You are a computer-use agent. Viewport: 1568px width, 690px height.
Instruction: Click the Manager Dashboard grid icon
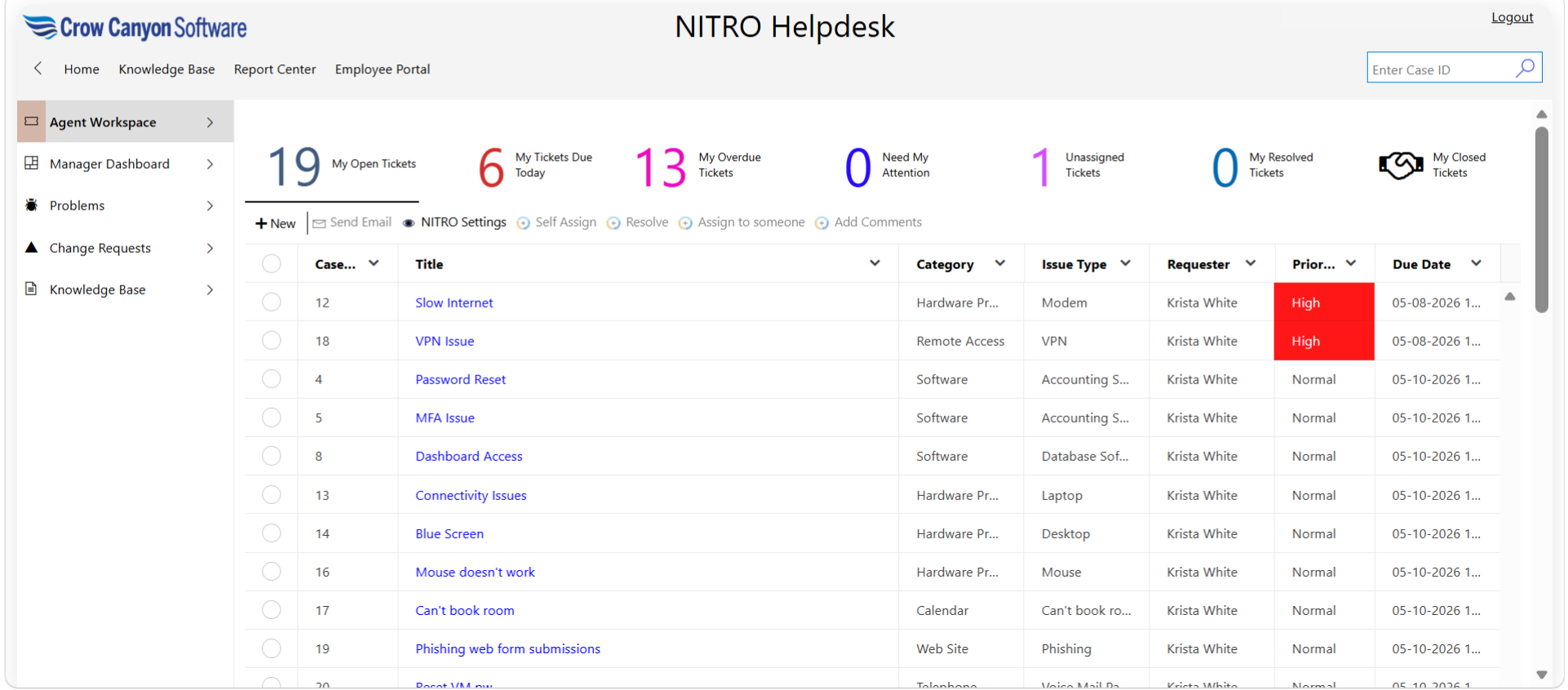(32, 163)
